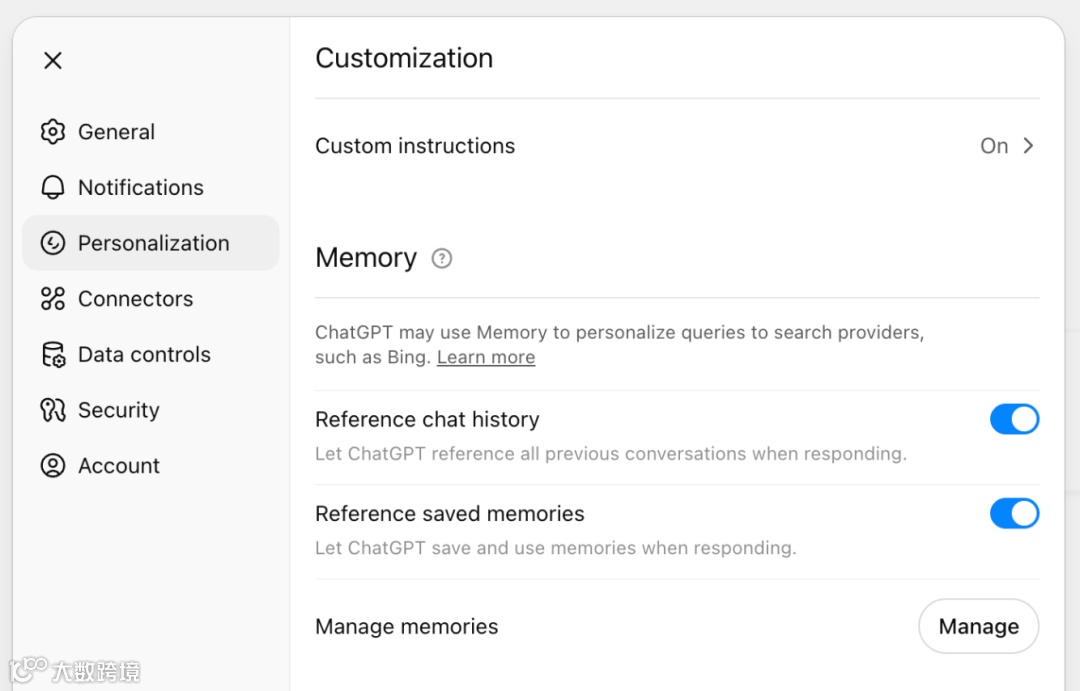Select the Security key icon

pos(52,410)
